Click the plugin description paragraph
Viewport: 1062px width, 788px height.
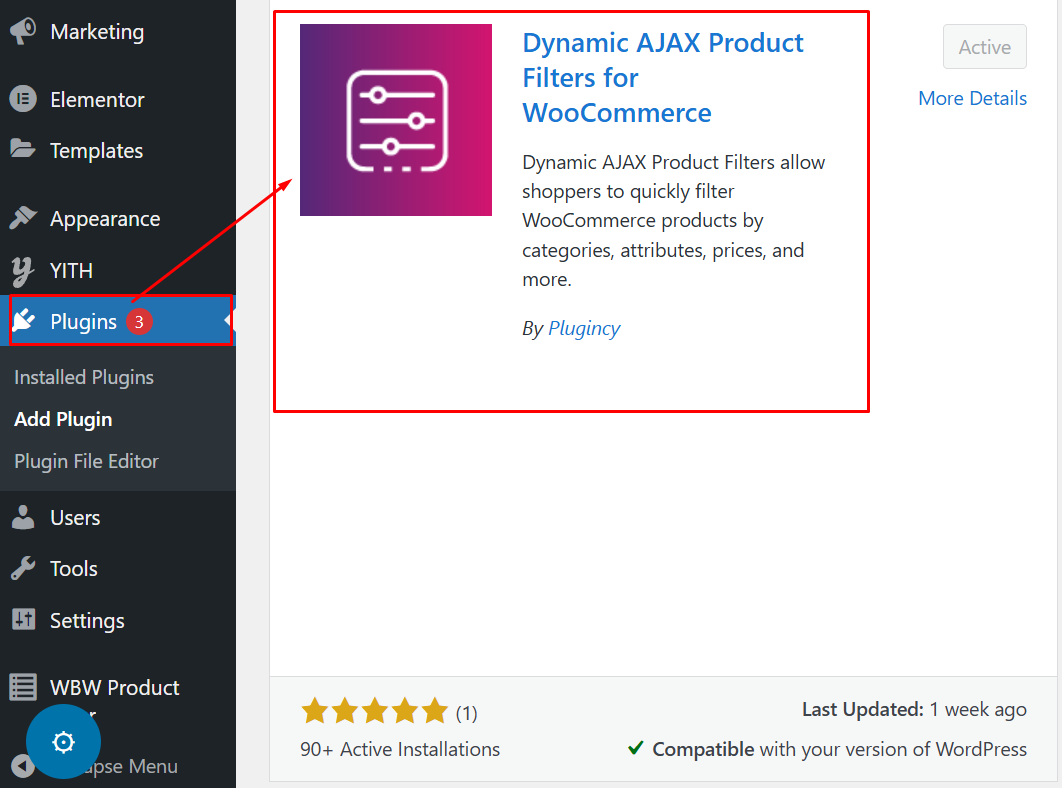tap(674, 221)
